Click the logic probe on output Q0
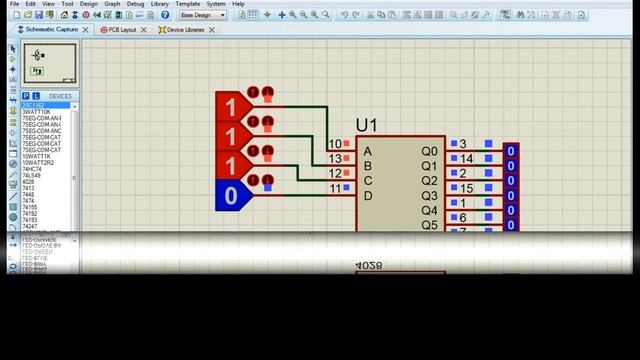 tap(511, 151)
